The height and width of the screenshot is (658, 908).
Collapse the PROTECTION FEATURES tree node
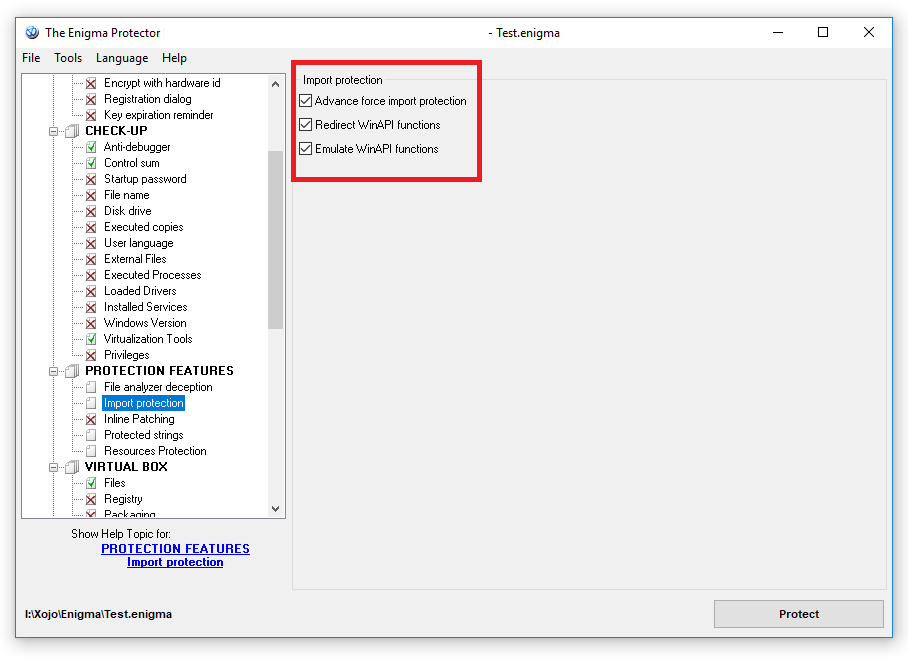54,371
